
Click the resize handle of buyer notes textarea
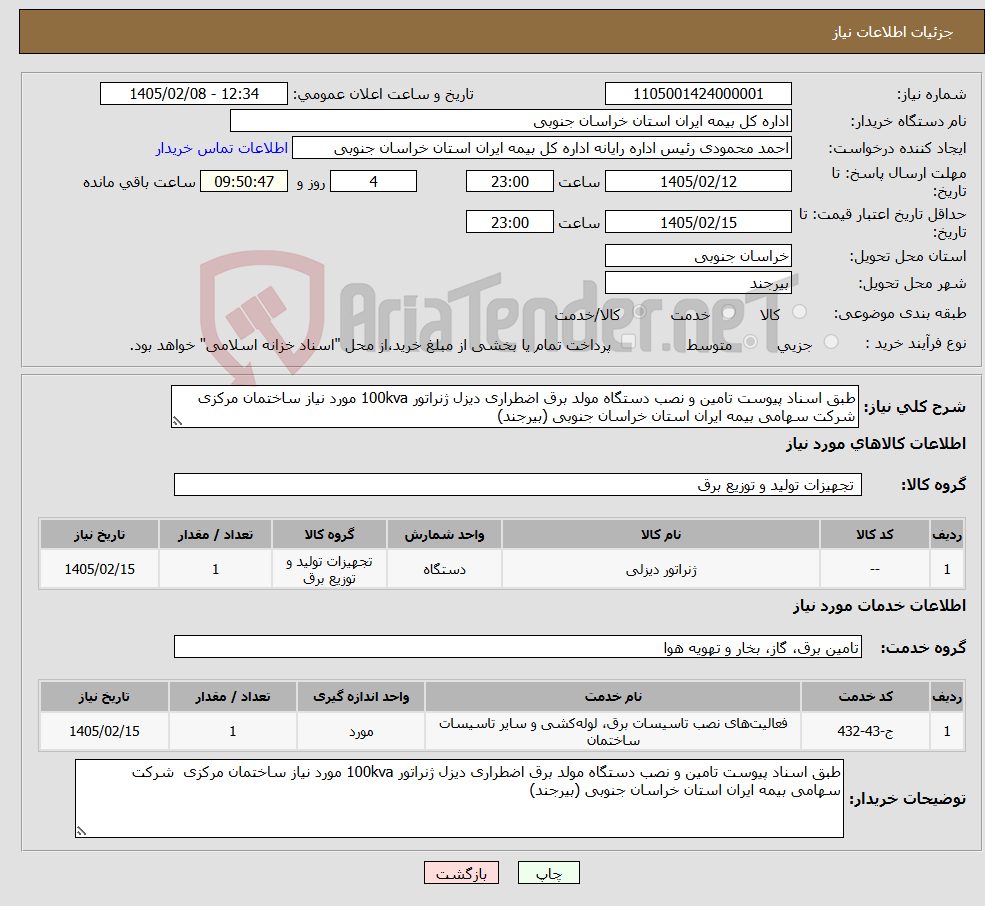81,831
